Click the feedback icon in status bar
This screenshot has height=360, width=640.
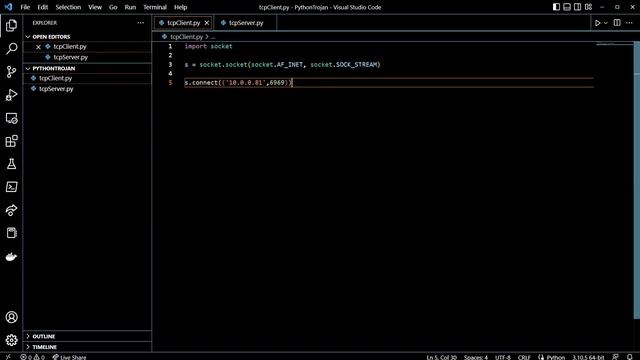616,357
